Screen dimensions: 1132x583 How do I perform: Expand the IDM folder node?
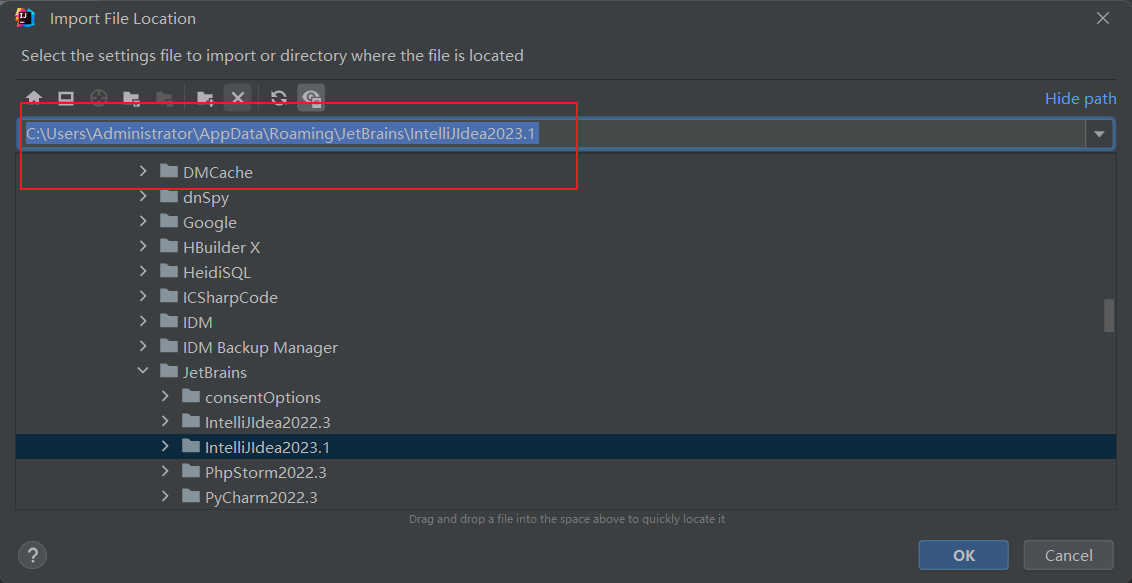143,322
